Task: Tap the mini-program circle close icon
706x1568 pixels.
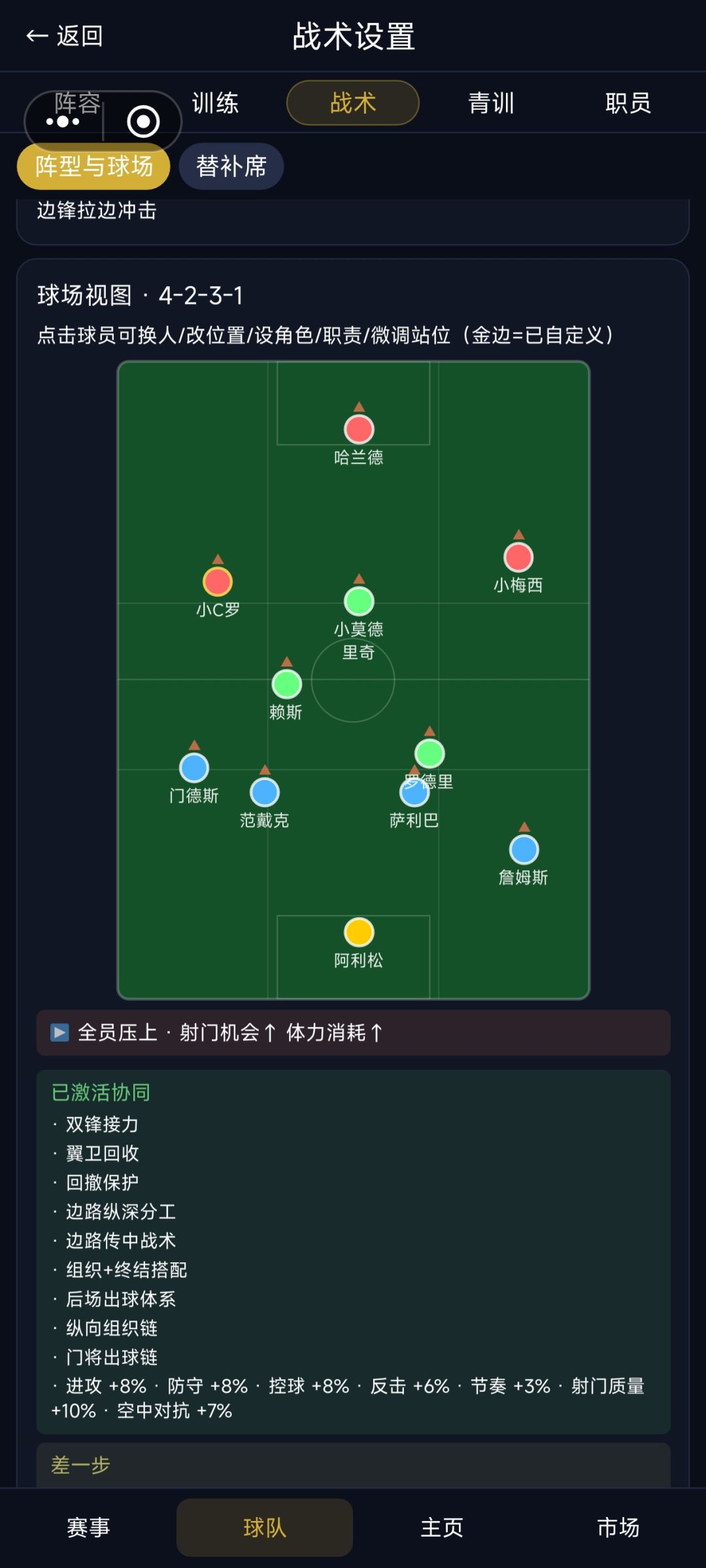Action: point(143,122)
